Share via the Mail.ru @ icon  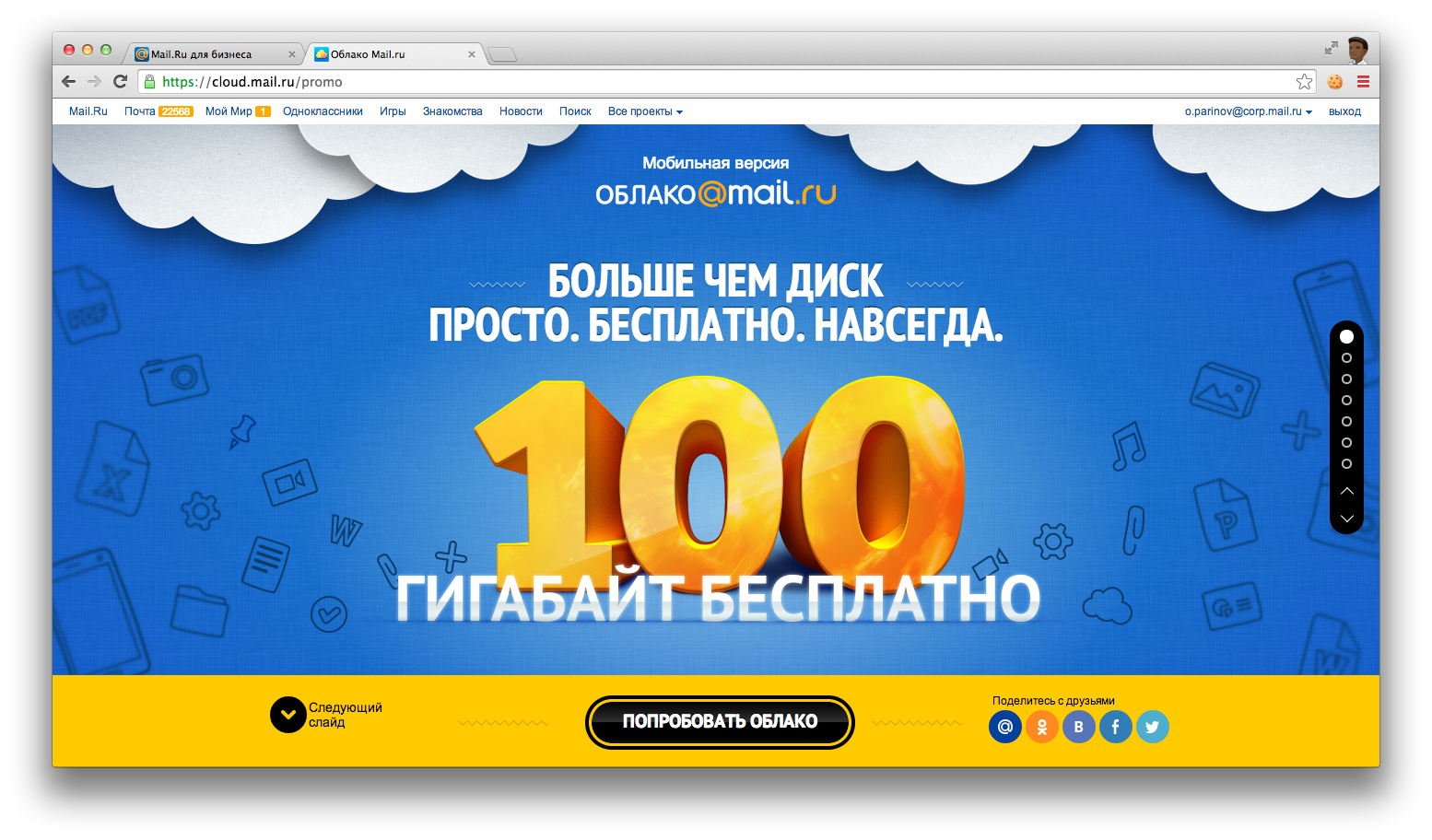[x=1005, y=727]
